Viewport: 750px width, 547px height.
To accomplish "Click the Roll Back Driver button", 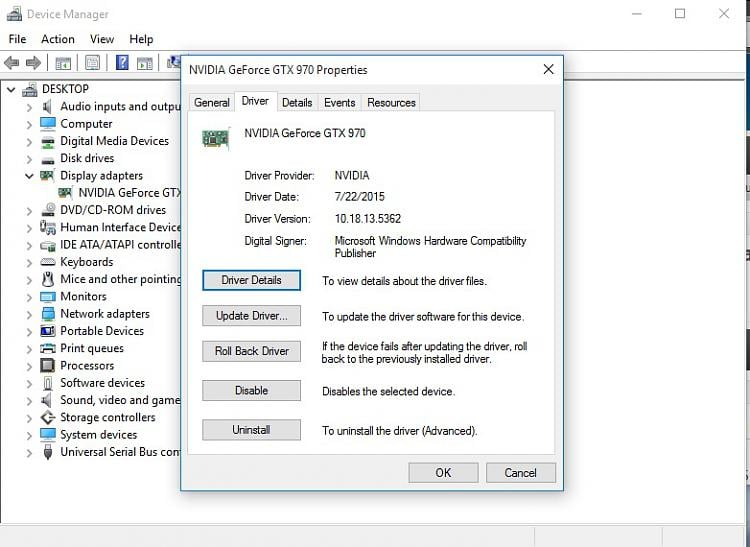I will [x=252, y=351].
